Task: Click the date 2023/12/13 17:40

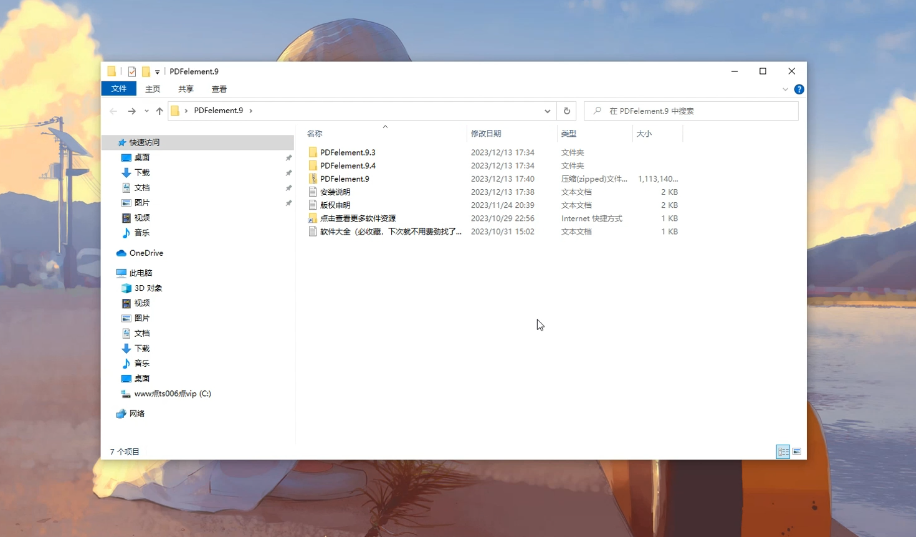Action: pos(502,179)
